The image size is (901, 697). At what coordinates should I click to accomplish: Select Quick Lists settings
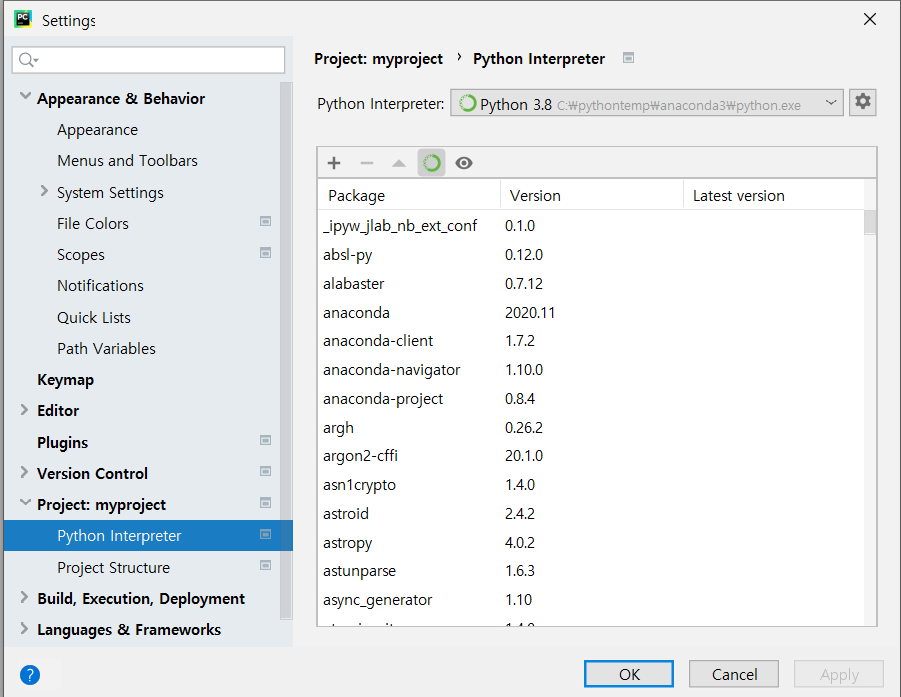[x=94, y=318]
